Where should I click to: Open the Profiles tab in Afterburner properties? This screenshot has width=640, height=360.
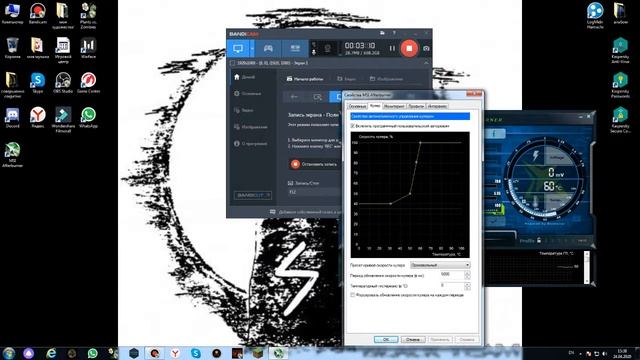click(416, 106)
